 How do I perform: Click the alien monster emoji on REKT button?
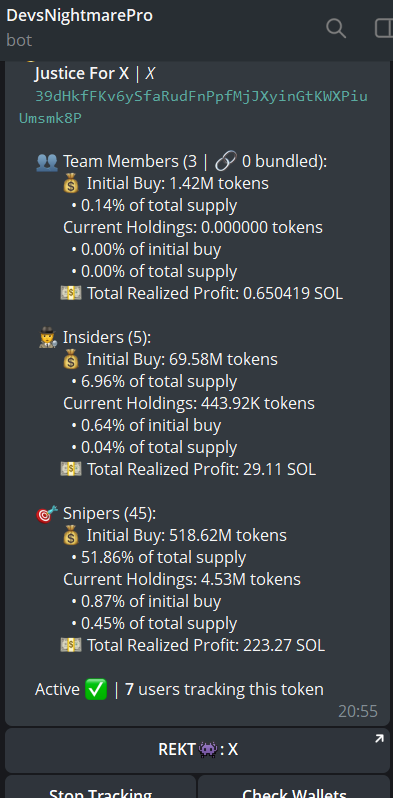208,750
